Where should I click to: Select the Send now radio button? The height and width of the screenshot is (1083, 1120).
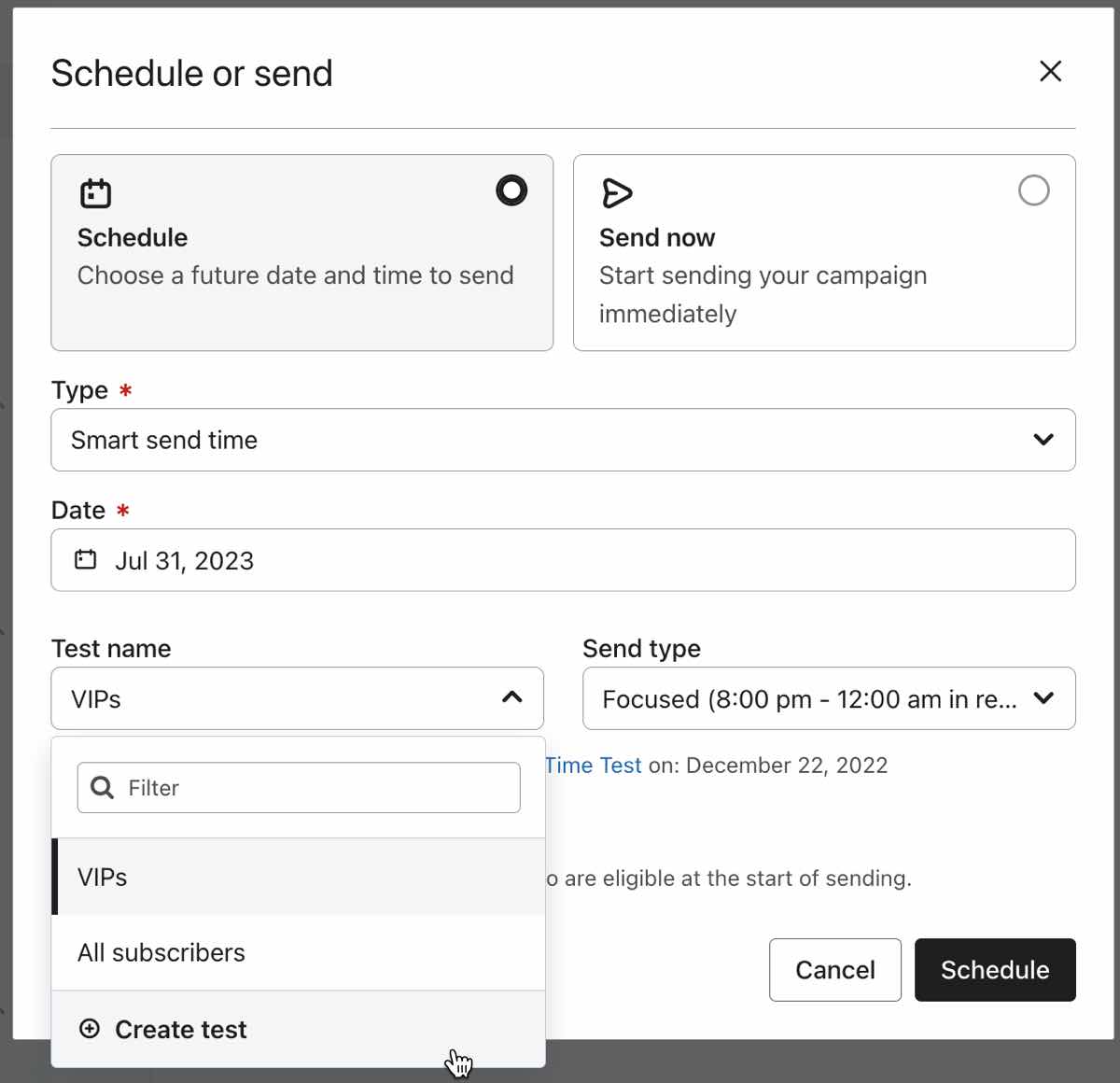pyautogui.click(x=1033, y=190)
